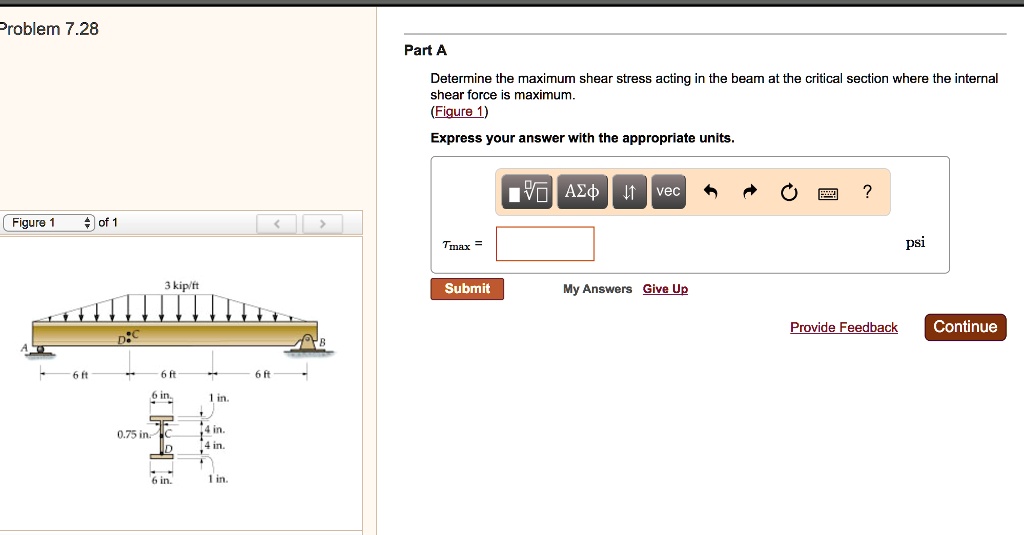Open the Figure 1 link
The width and height of the screenshot is (1024, 535).
(459, 111)
